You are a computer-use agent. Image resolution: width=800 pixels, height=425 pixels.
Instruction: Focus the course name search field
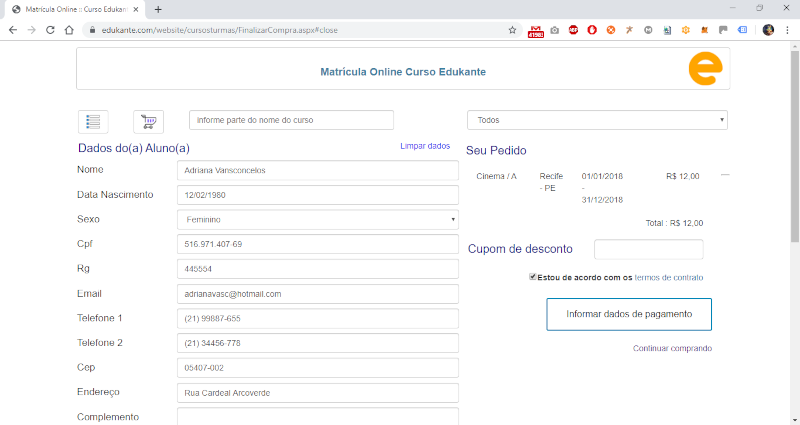pyautogui.click(x=291, y=120)
